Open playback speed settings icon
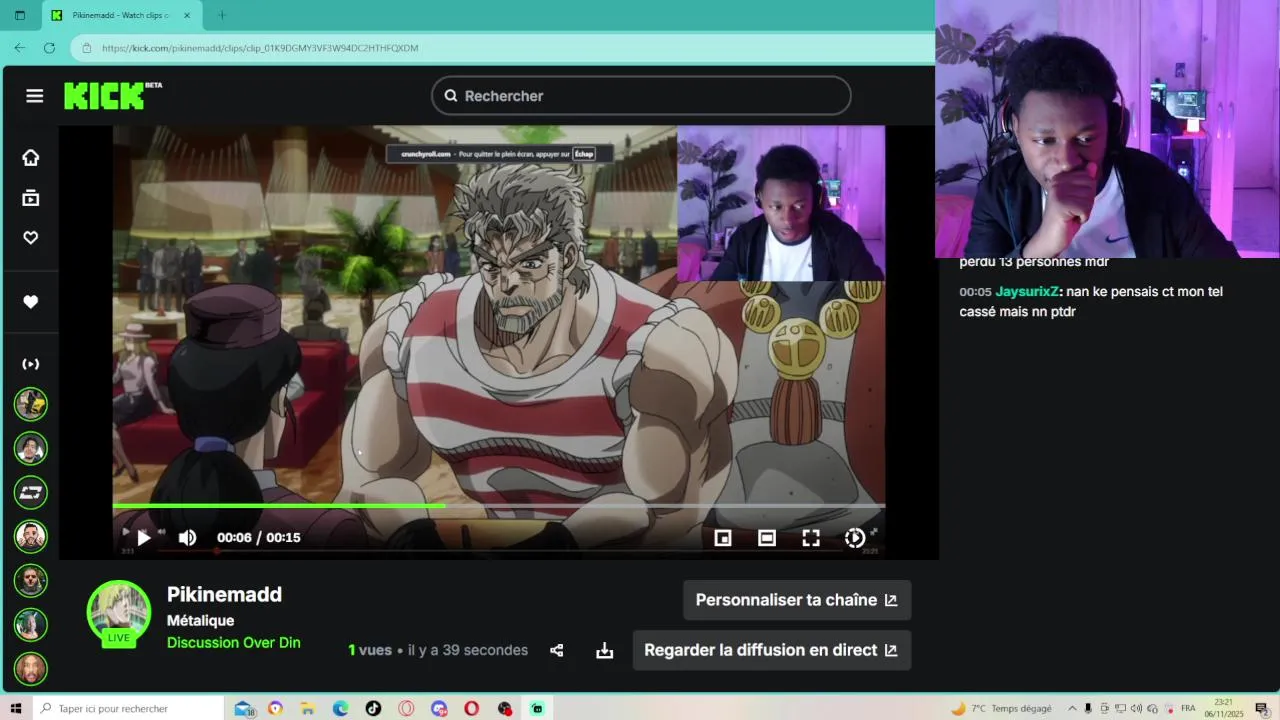 click(855, 538)
